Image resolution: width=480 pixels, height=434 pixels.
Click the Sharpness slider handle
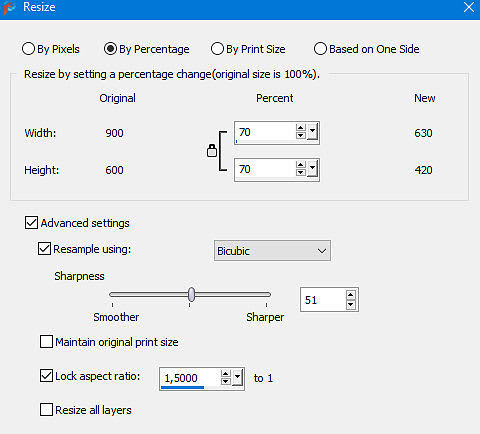coord(191,294)
